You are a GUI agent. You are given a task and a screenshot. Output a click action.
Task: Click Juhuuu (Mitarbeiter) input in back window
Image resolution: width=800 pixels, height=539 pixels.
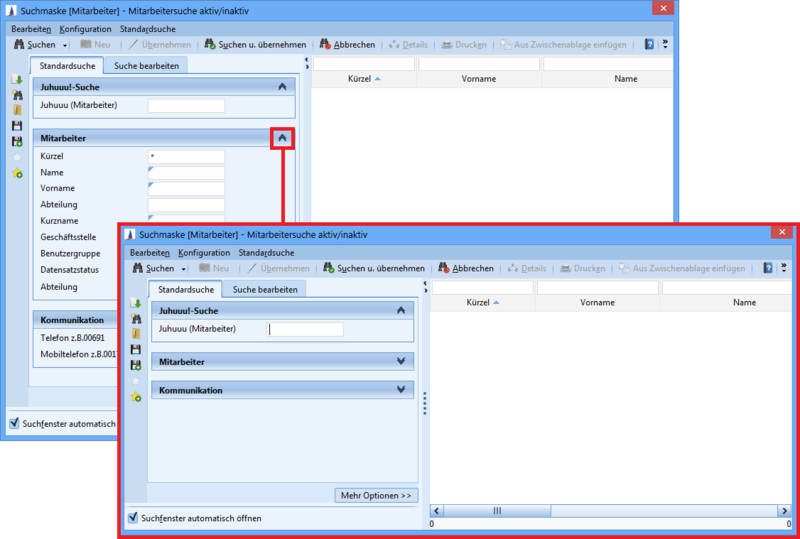pyautogui.click(x=186, y=106)
